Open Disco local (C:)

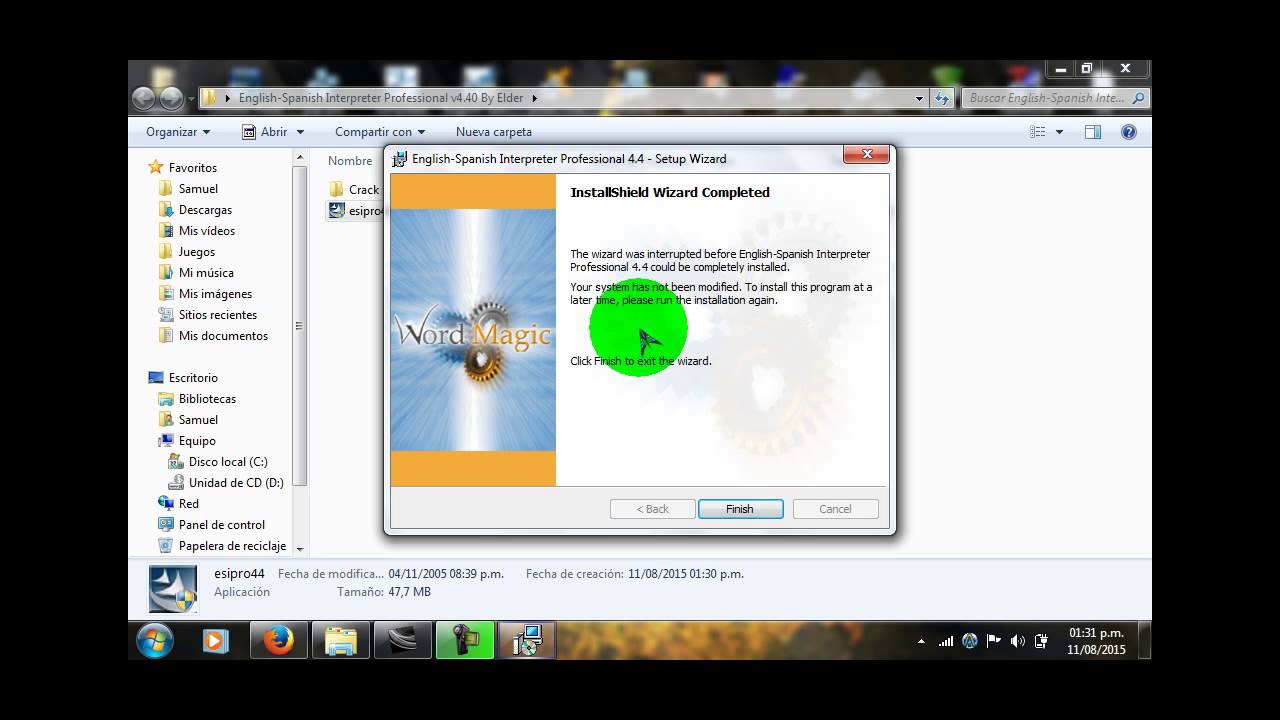(x=228, y=462)
